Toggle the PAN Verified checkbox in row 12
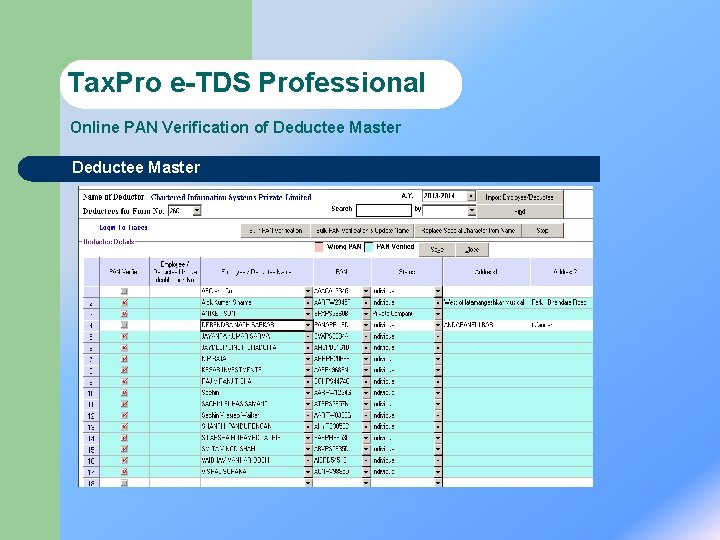This screenshot has height=540, width=720. (124, 415)
